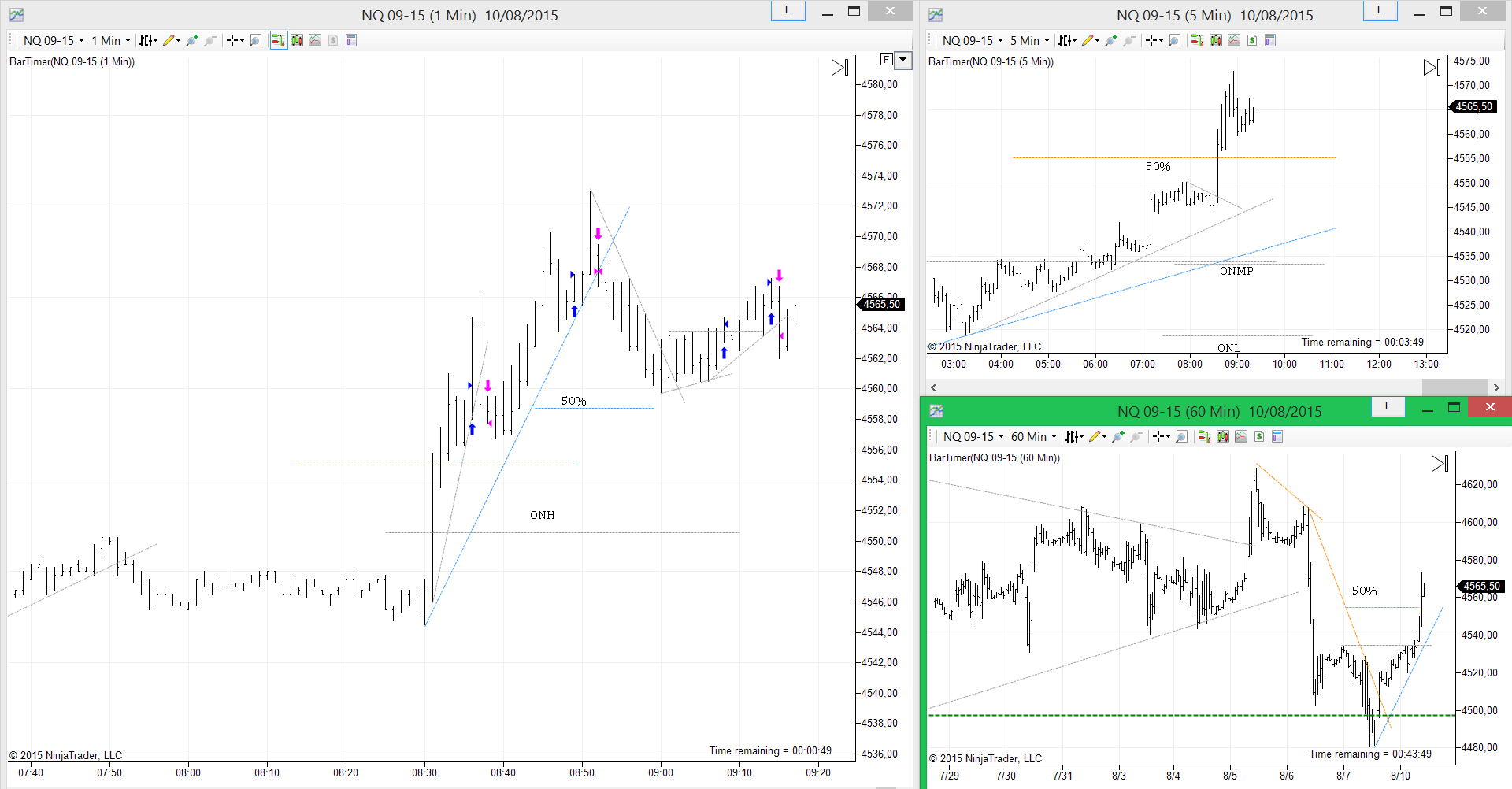The height and width of the screenshot is (789, 1512).
Task: Click Strategies dollar icon in 60 Min chart
Action: point(1259,436)
